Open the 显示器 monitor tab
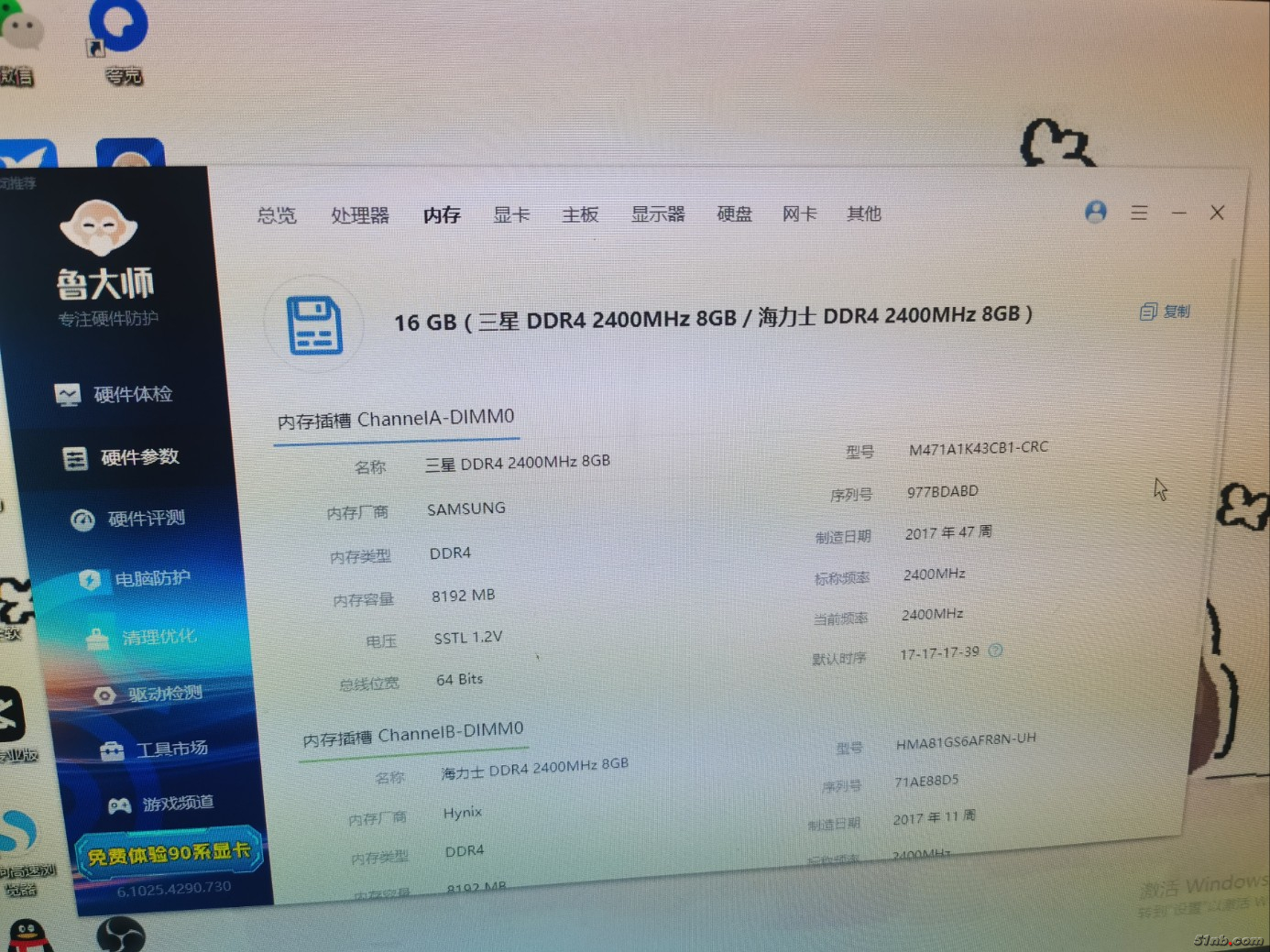Viewport: 1270px width, 952px height. (x=658, y=213)
